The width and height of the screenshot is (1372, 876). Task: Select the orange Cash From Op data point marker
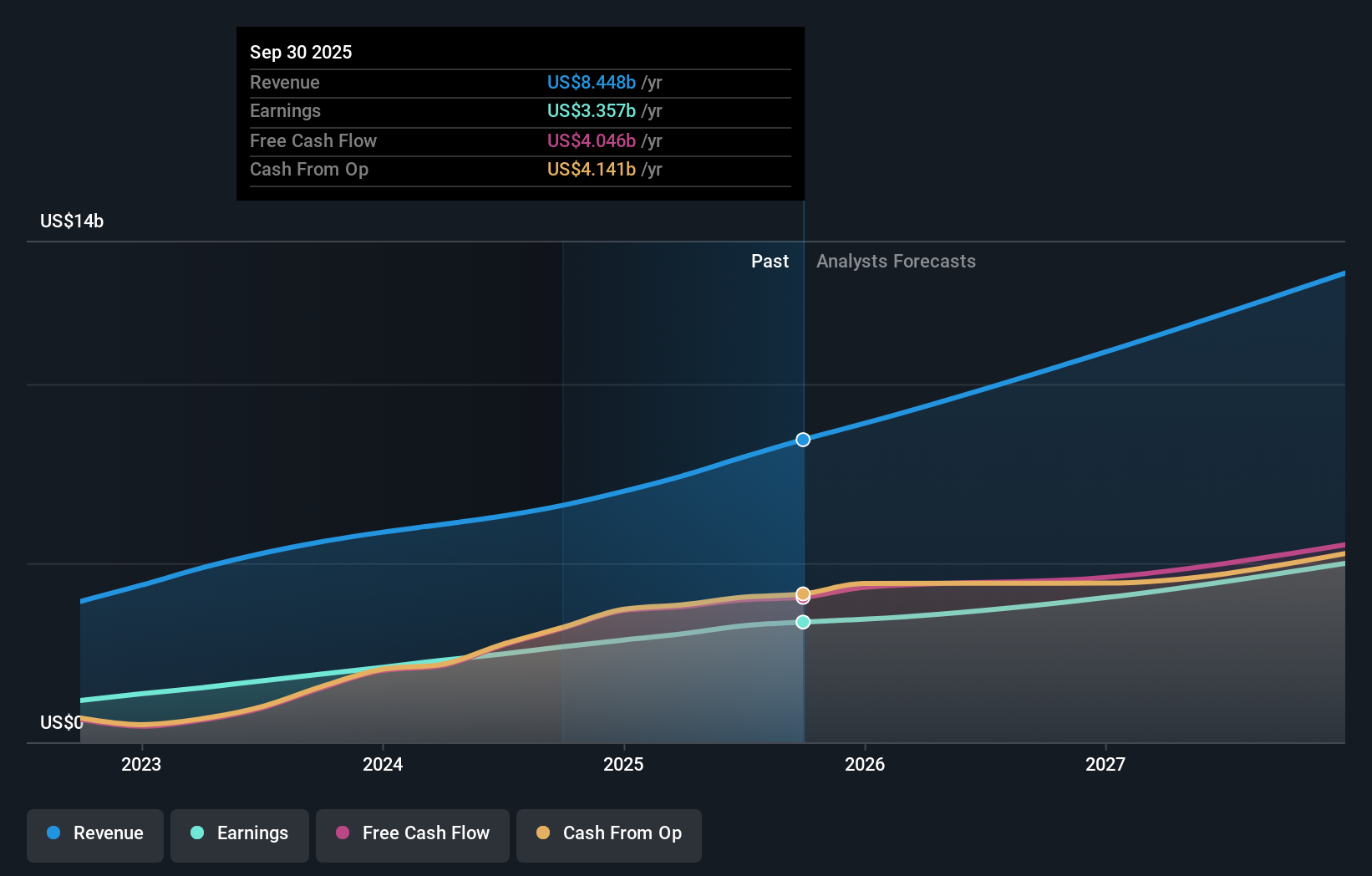[803, 593]
